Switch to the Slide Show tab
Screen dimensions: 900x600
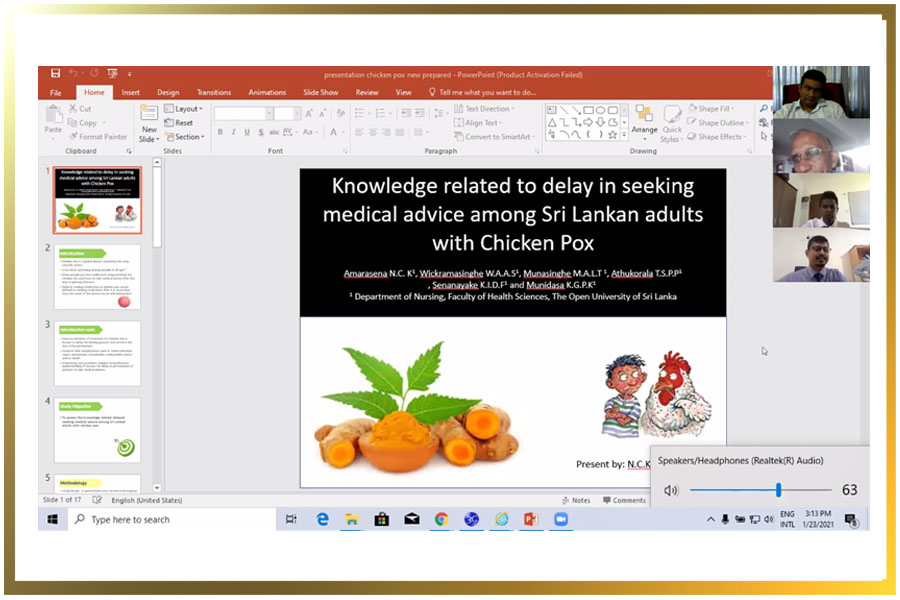pos(321,92)
